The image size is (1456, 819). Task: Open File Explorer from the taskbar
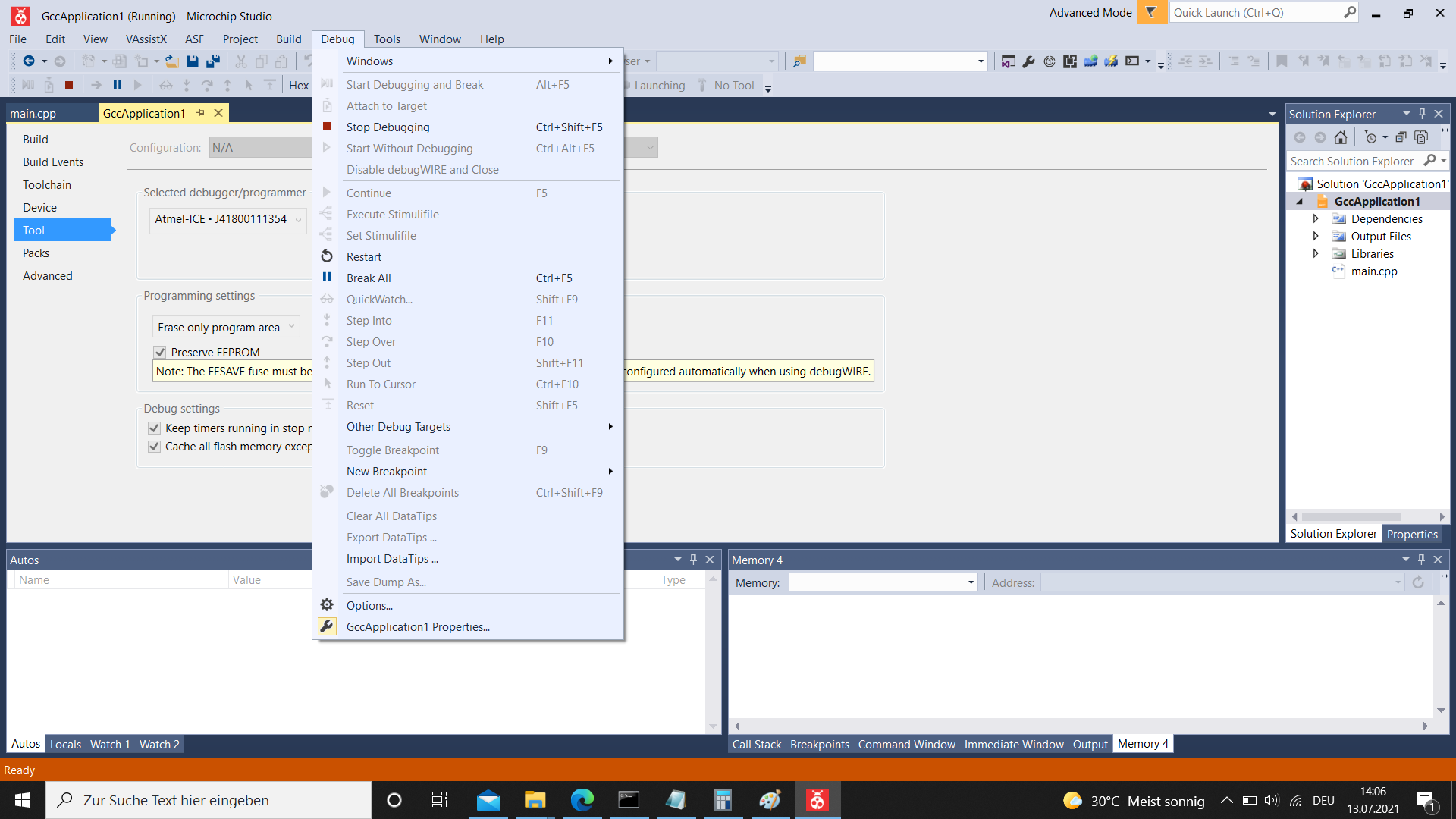click(x=535, y=800)
